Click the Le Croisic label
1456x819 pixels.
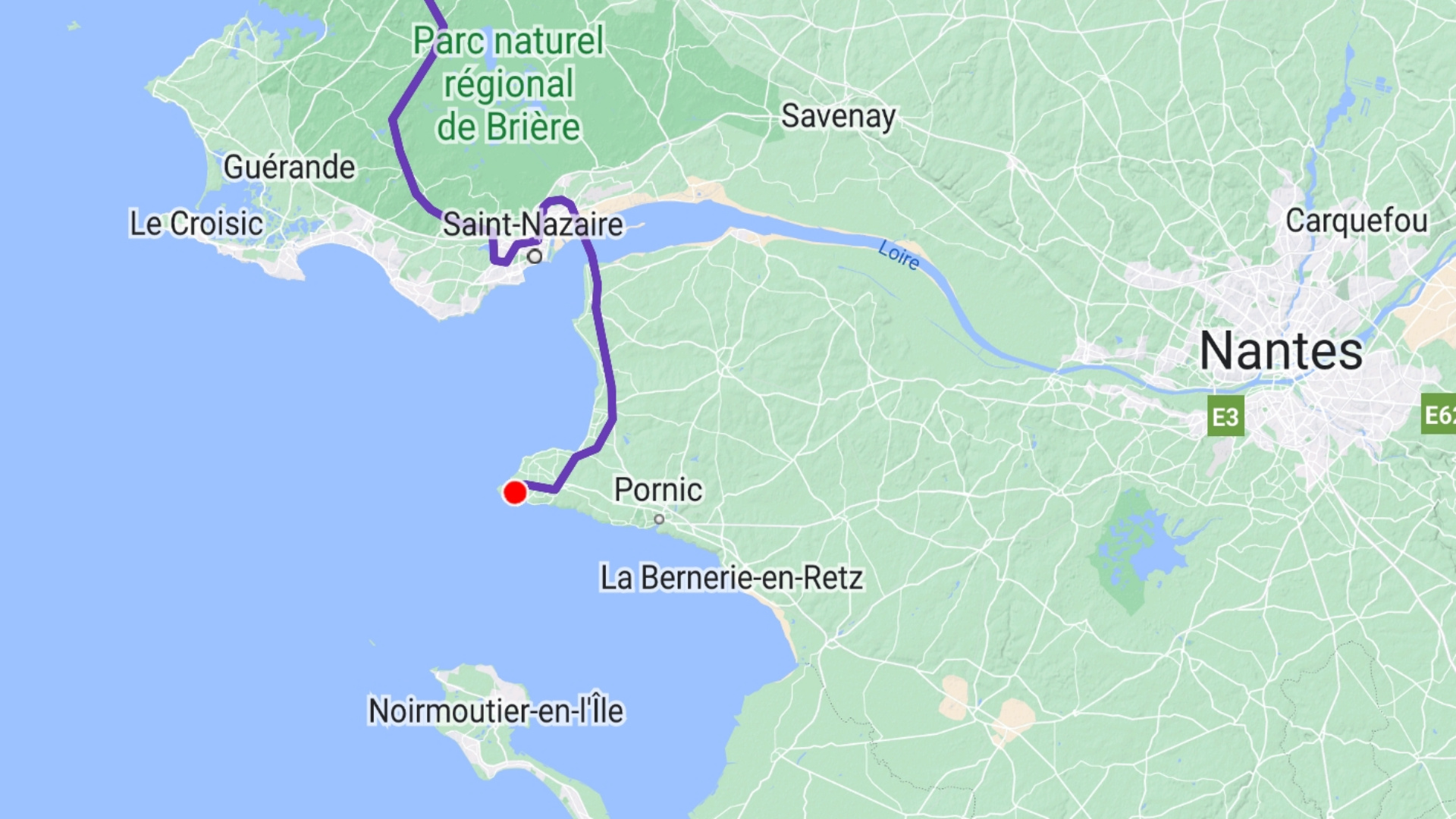point(196,224)
